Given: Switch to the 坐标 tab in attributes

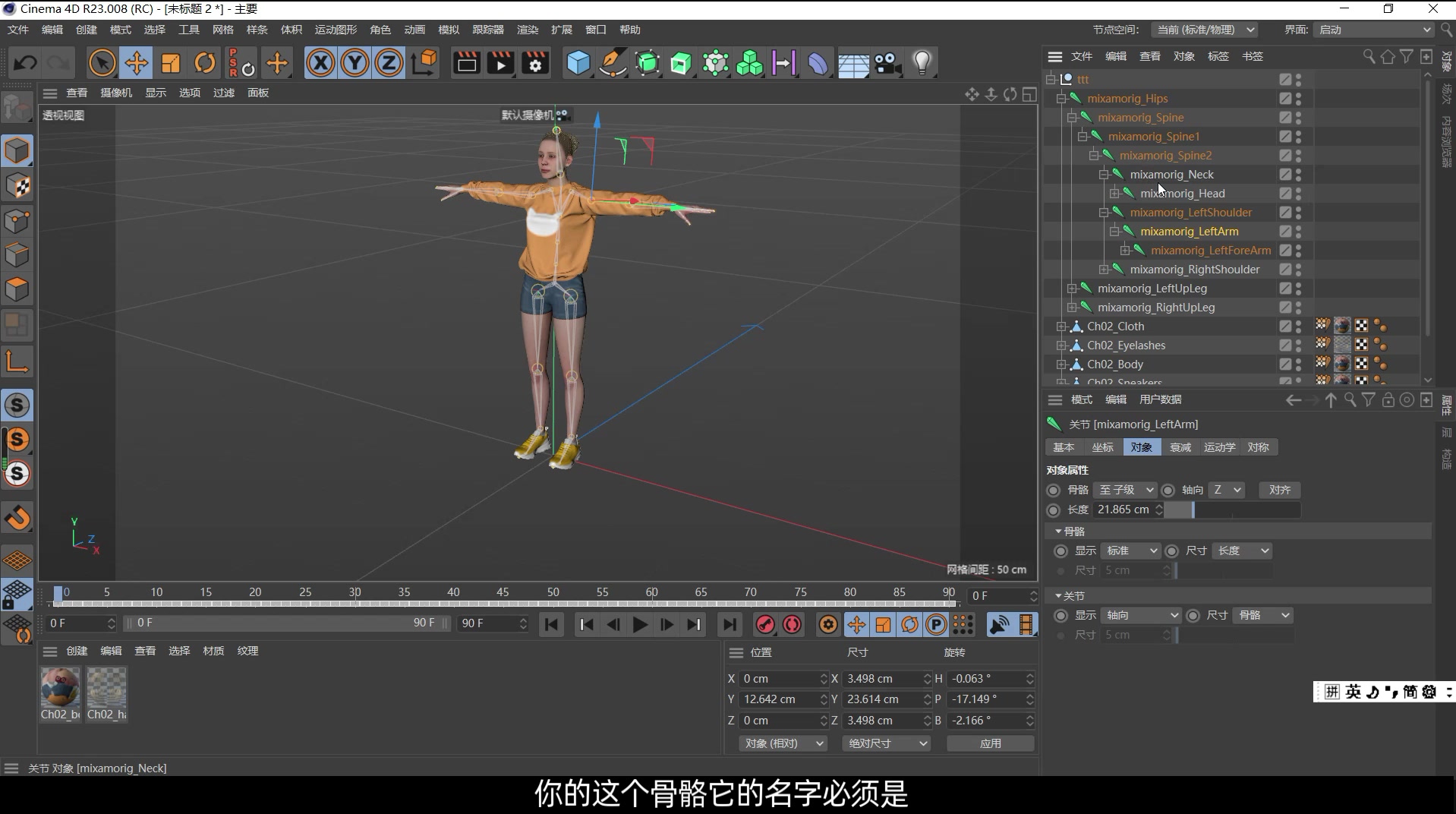Looking at the screenshot, I should [x=1102, y=447].
